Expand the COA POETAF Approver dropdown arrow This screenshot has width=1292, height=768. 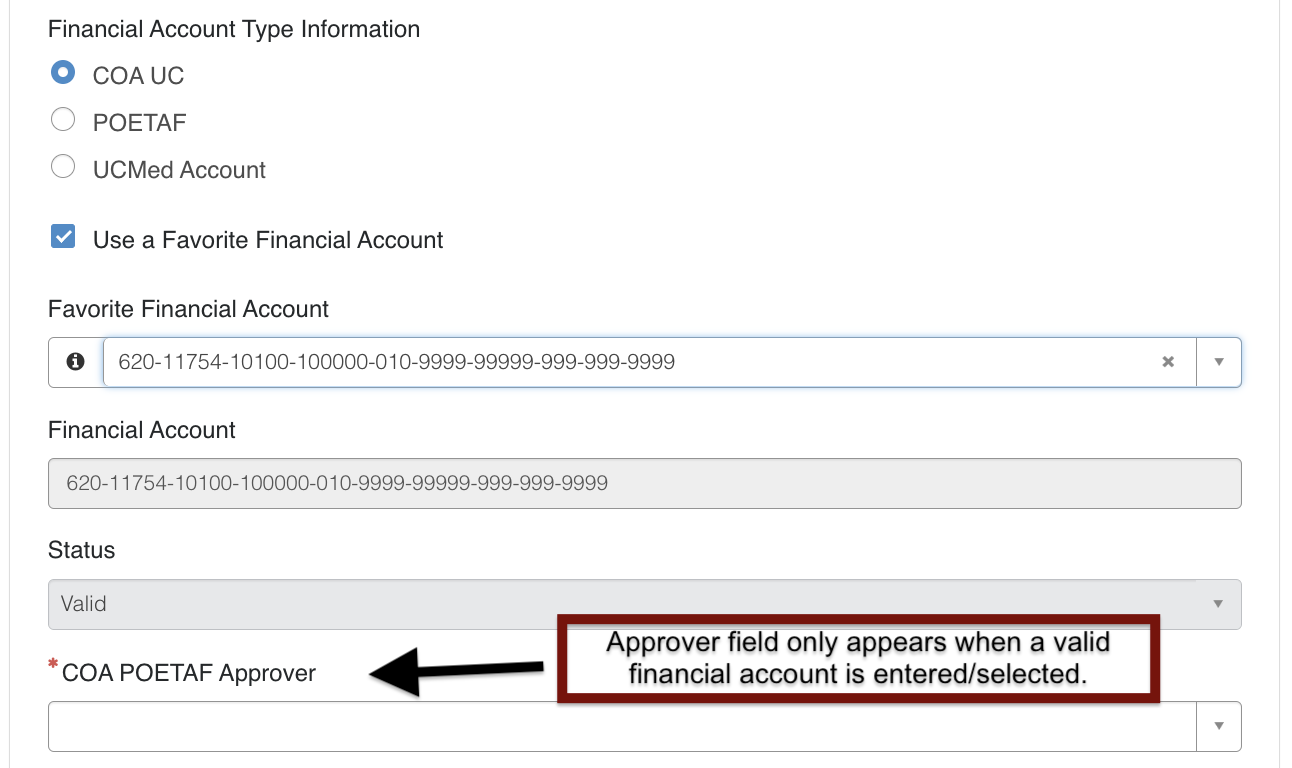[x=1219, y=727]
